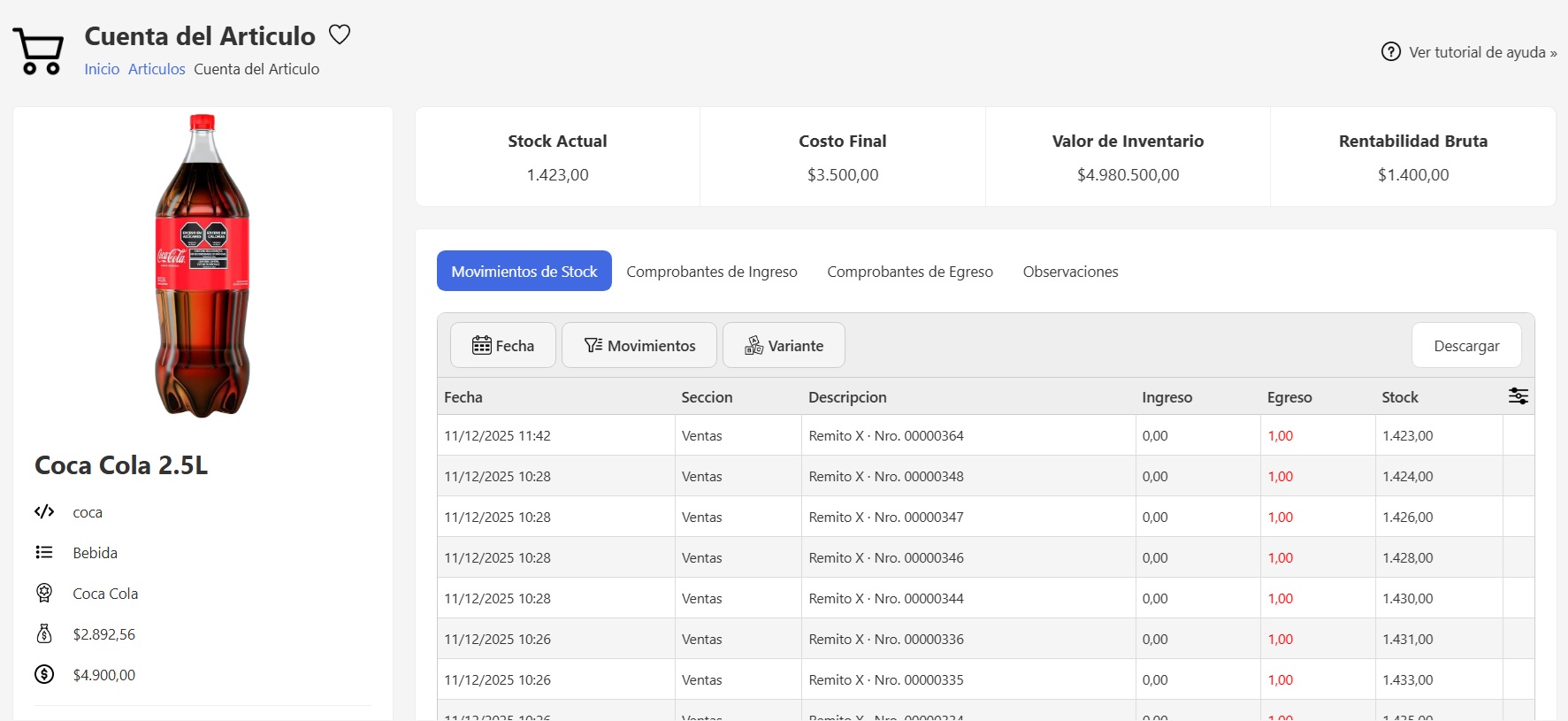The width and height of the screenshot is (1568, 721).
Task: Open table column settings sliders icon
Action: point(1518,396)
